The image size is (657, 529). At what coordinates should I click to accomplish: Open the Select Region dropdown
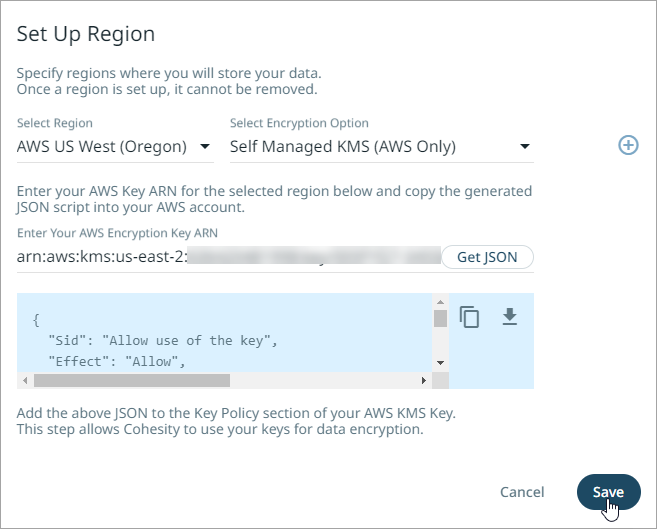click(114, 147)
